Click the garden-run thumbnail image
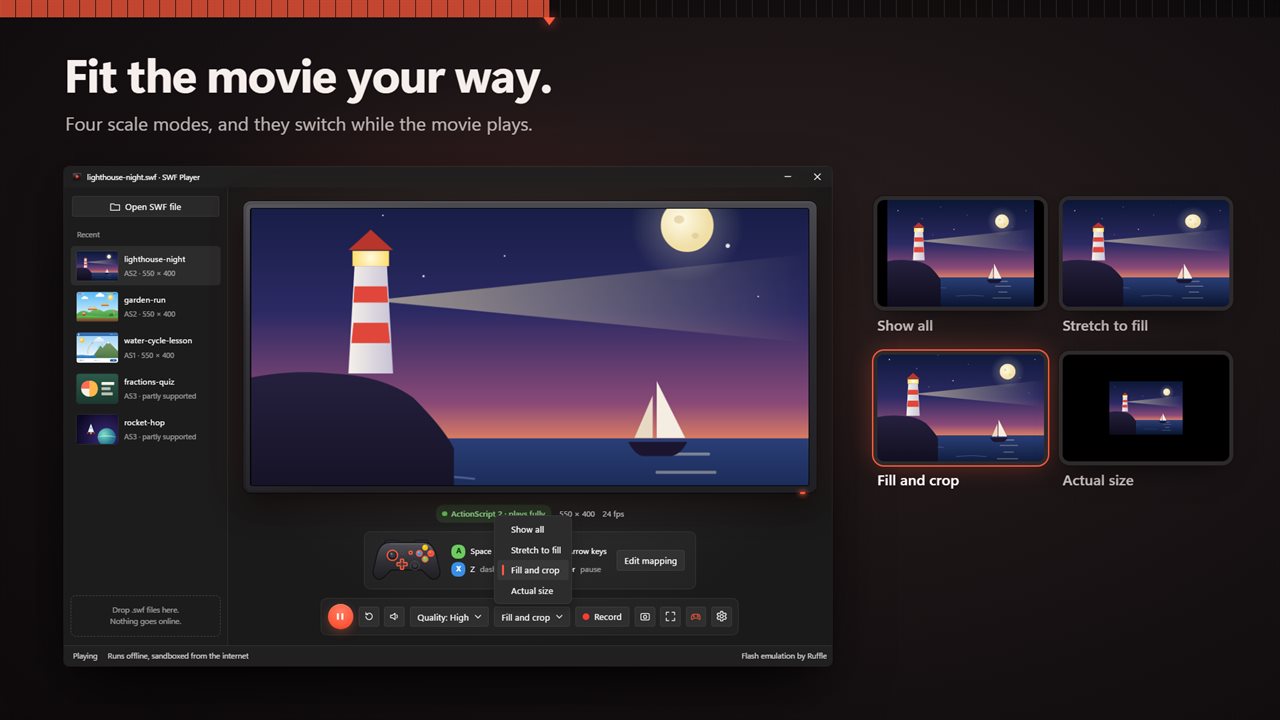Screen dimensions: 1280x720 [97, 307]
